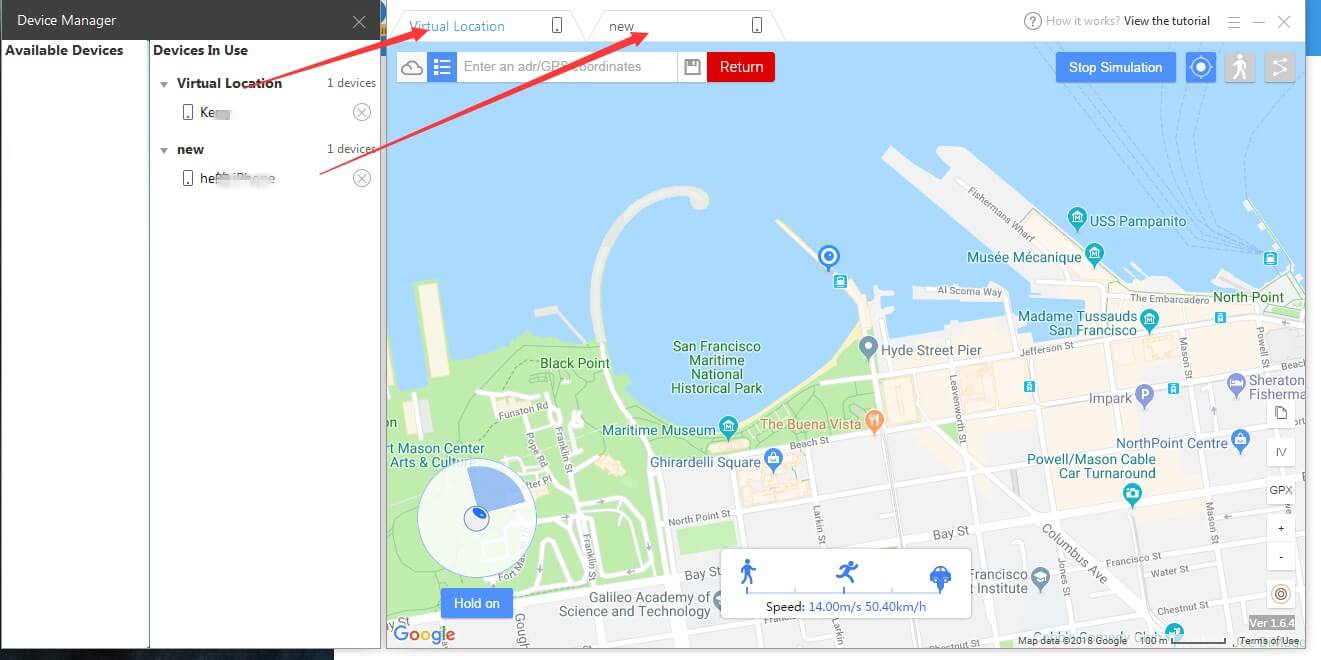This screenshot has width=1321, height=660.
Task: Collapse the Virtual Location device group
Action: coord(164,84)
